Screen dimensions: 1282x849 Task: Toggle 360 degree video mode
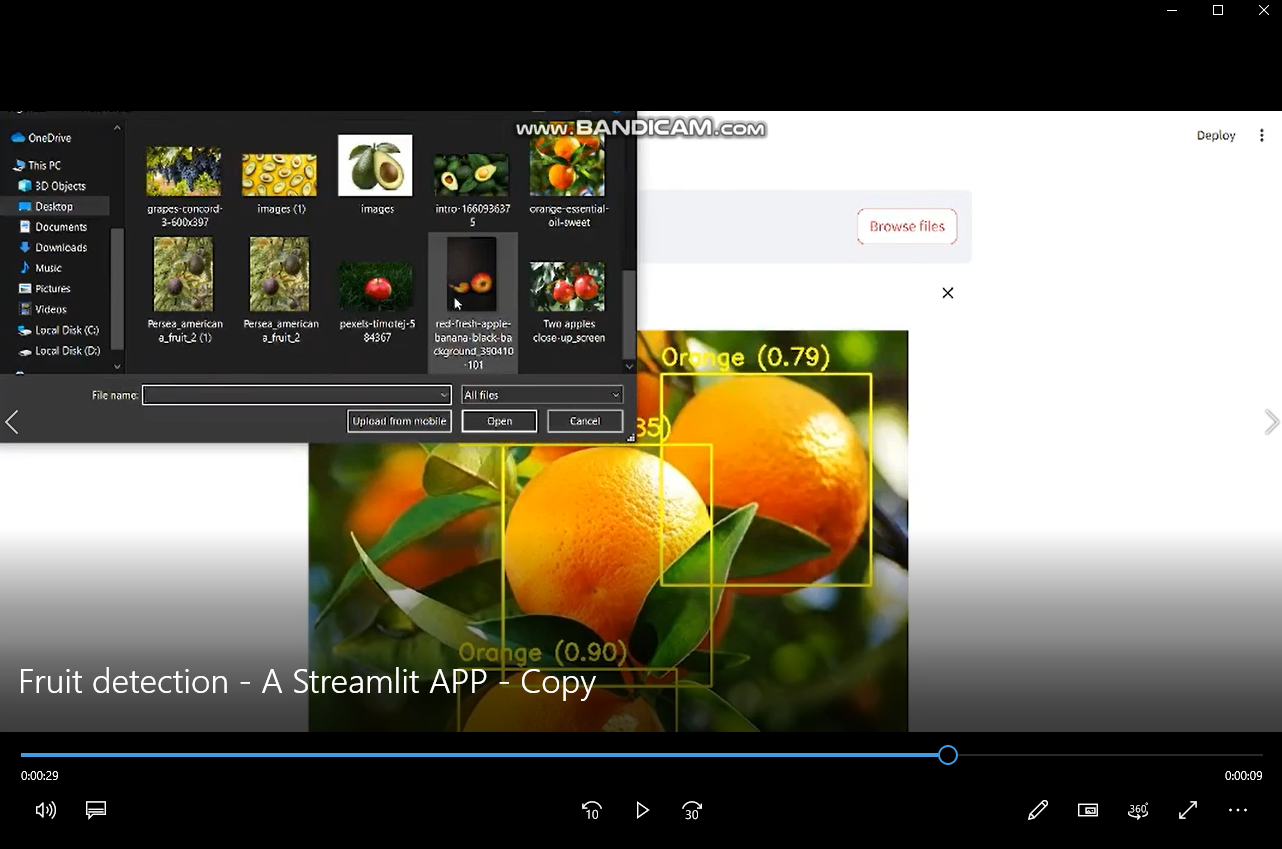(x=1138, y=810)
